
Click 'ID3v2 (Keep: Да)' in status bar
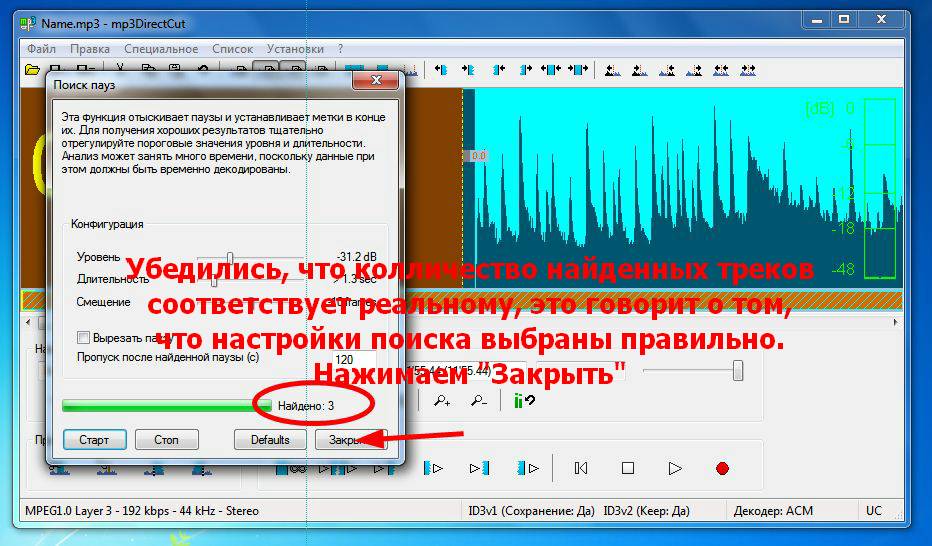coord(647,510)
